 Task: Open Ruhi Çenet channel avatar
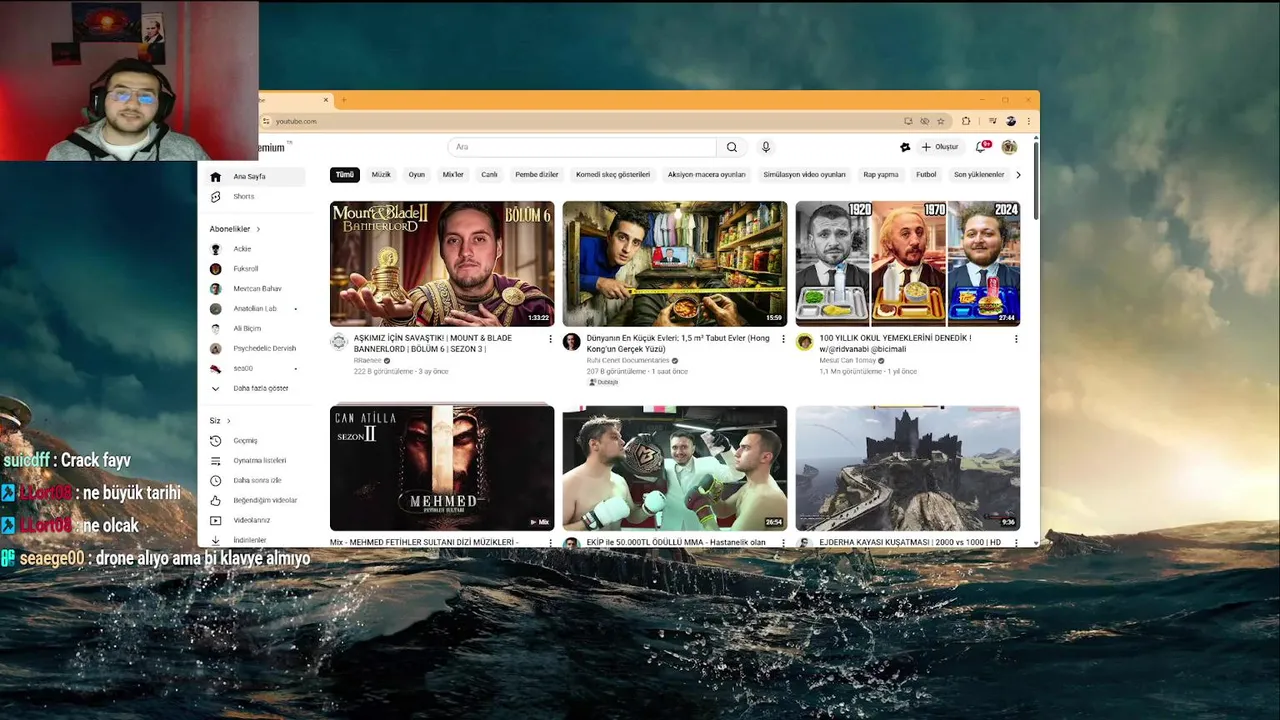coord(572,342)
